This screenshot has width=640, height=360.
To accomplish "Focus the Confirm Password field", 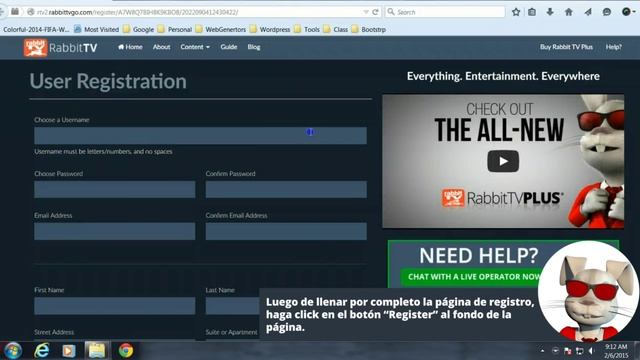I will pyautogui.click(x=286, y=189).
